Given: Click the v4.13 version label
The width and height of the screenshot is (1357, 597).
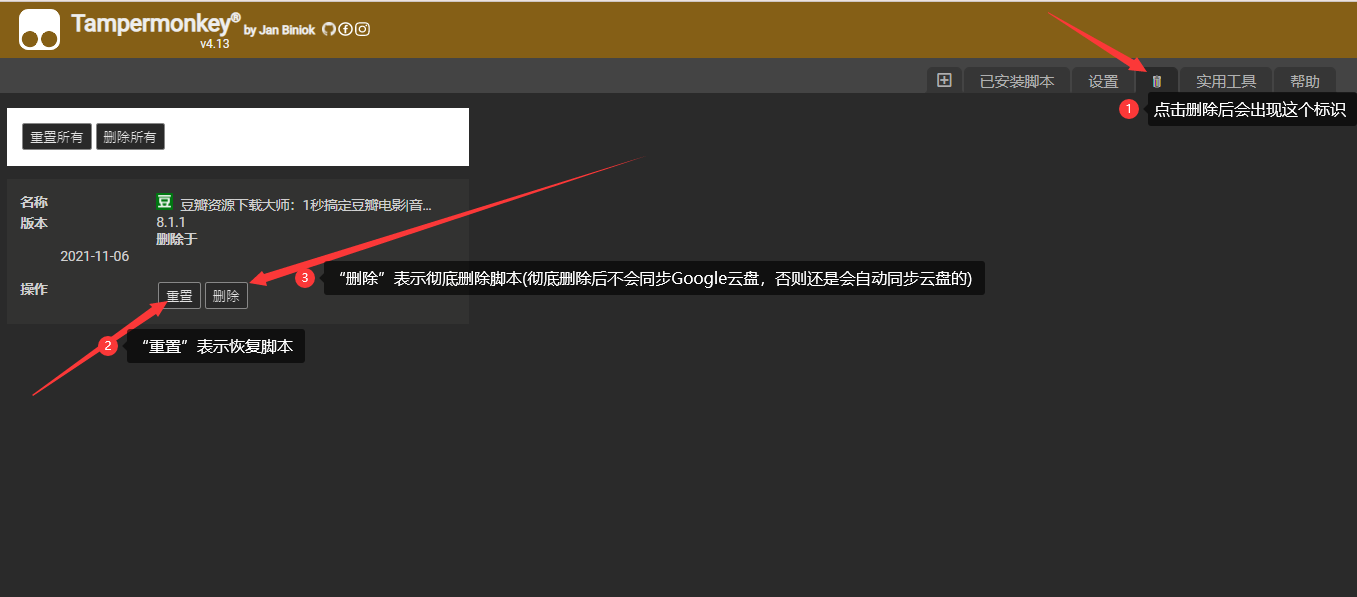Looking at the screenshot, I should [215, 44].
